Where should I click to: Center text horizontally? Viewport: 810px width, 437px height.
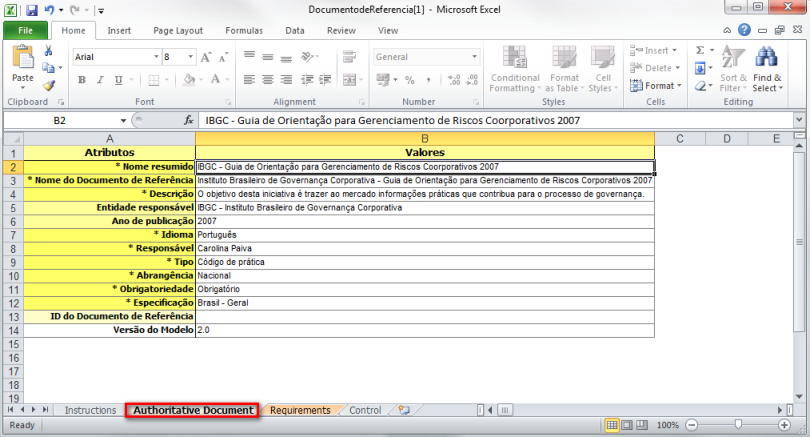pos(268,80)
